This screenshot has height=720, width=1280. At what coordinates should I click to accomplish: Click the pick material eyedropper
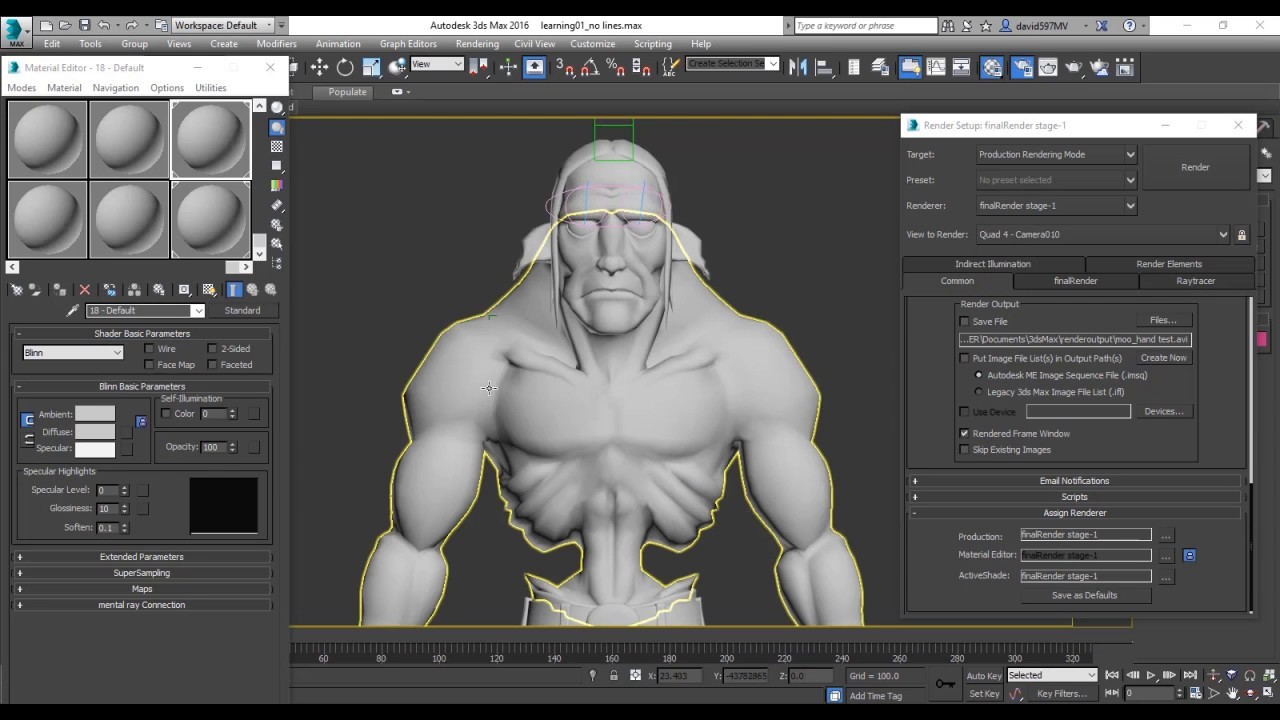(x=72, y=309)
